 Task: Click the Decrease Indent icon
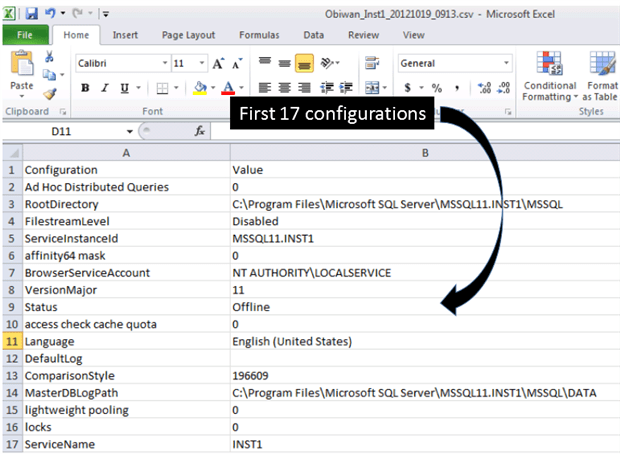327,87
